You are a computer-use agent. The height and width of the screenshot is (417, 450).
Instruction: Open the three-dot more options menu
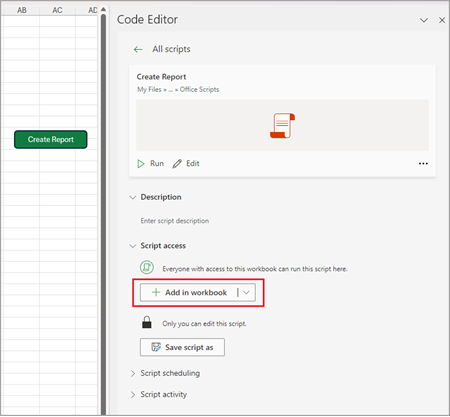tap(423, 164)
